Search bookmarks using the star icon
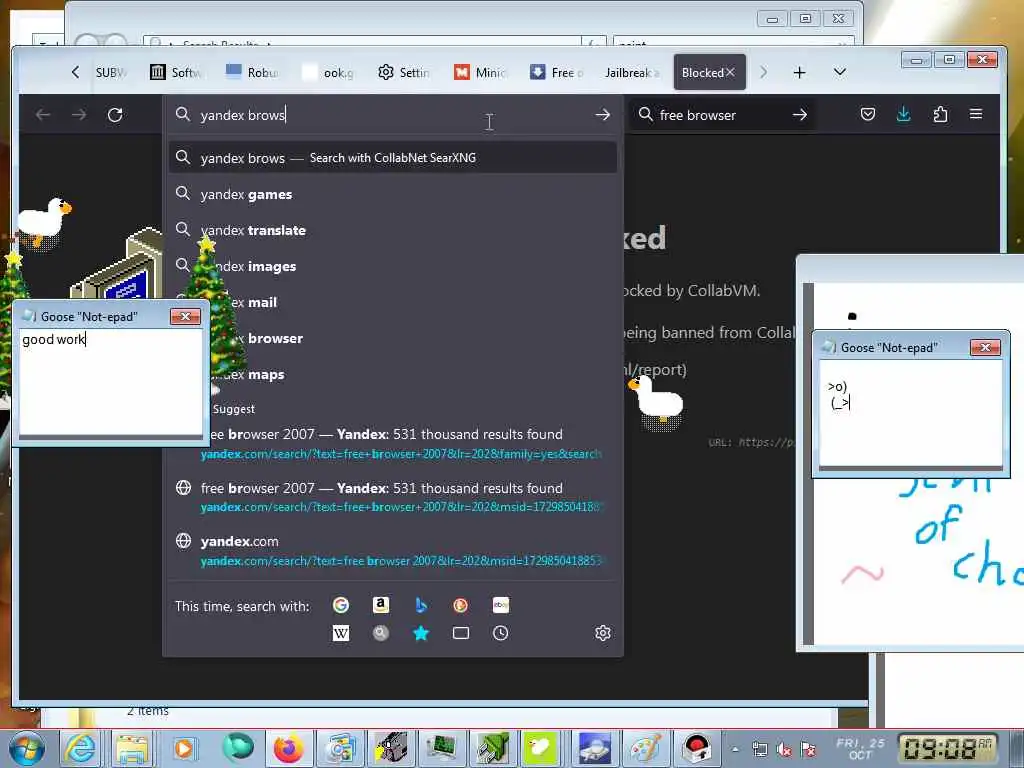Screen dimensions: 1024x768 pos(421,633)
